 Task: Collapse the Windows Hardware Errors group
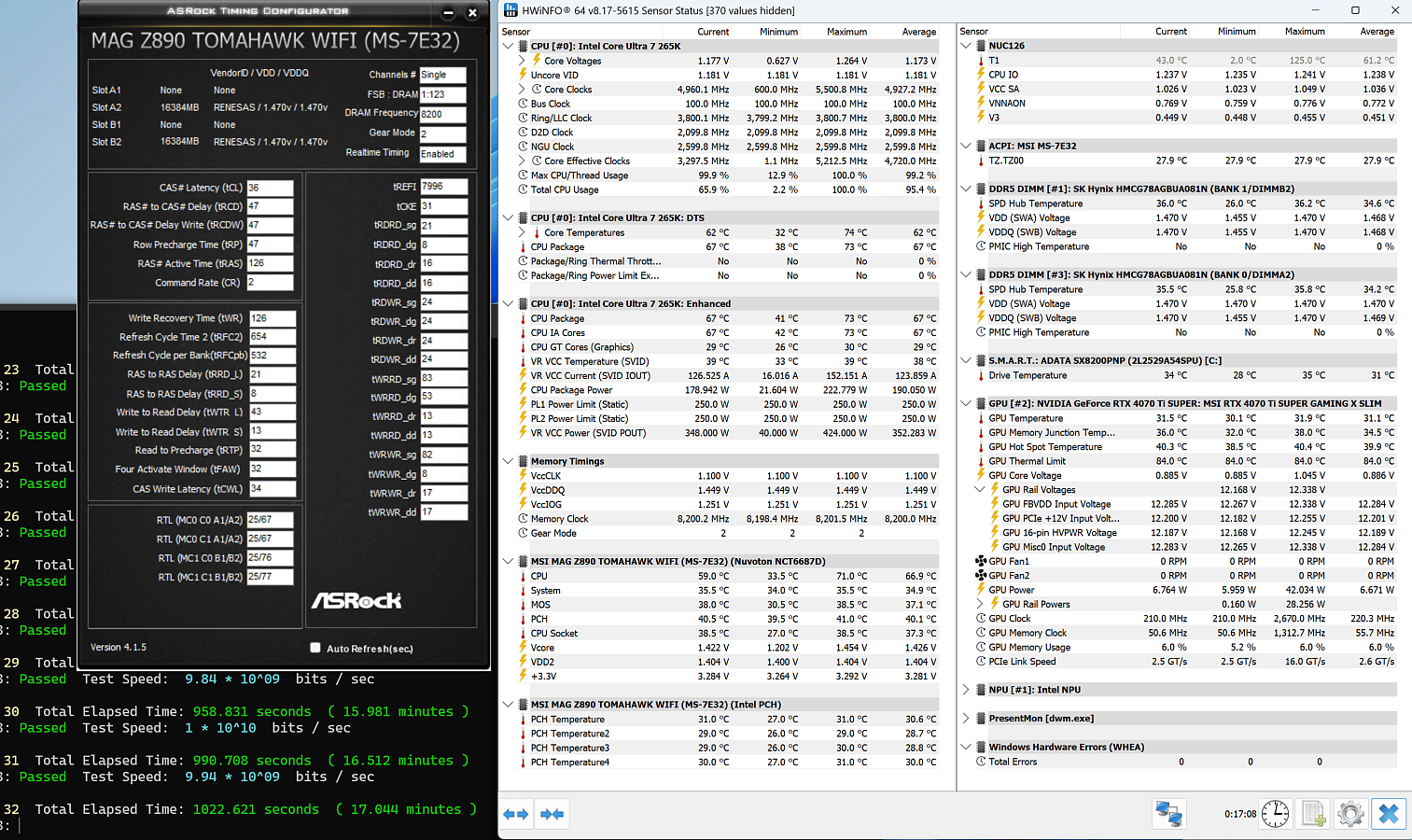[966, 747]
